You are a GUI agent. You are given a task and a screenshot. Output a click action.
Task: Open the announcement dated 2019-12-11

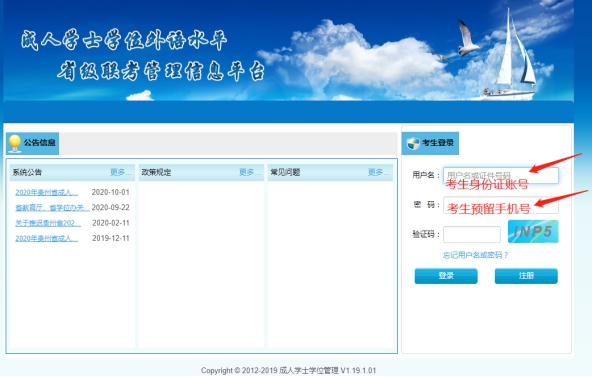[x=46, y=239]
